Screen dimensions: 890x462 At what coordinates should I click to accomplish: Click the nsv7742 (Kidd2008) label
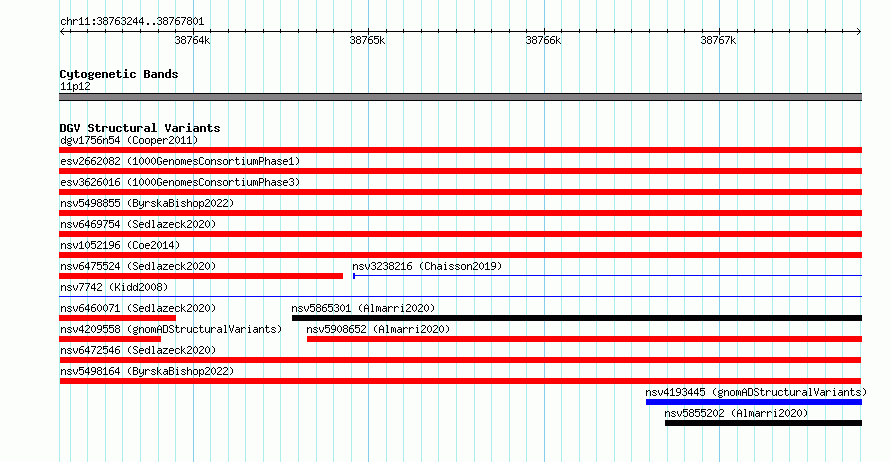point(114,287)
